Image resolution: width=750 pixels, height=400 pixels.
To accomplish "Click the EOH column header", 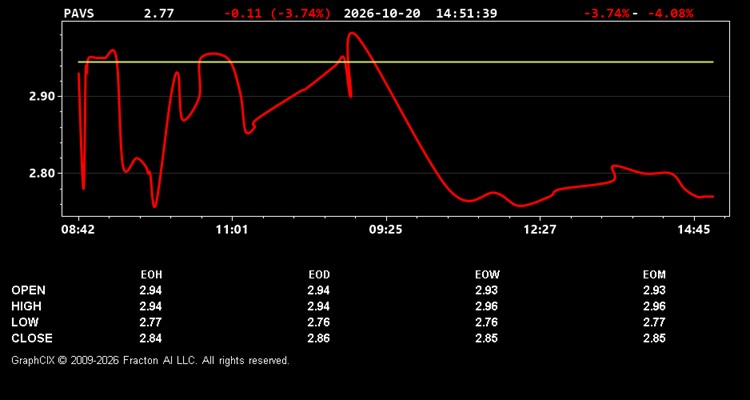I will pos(151,275).
